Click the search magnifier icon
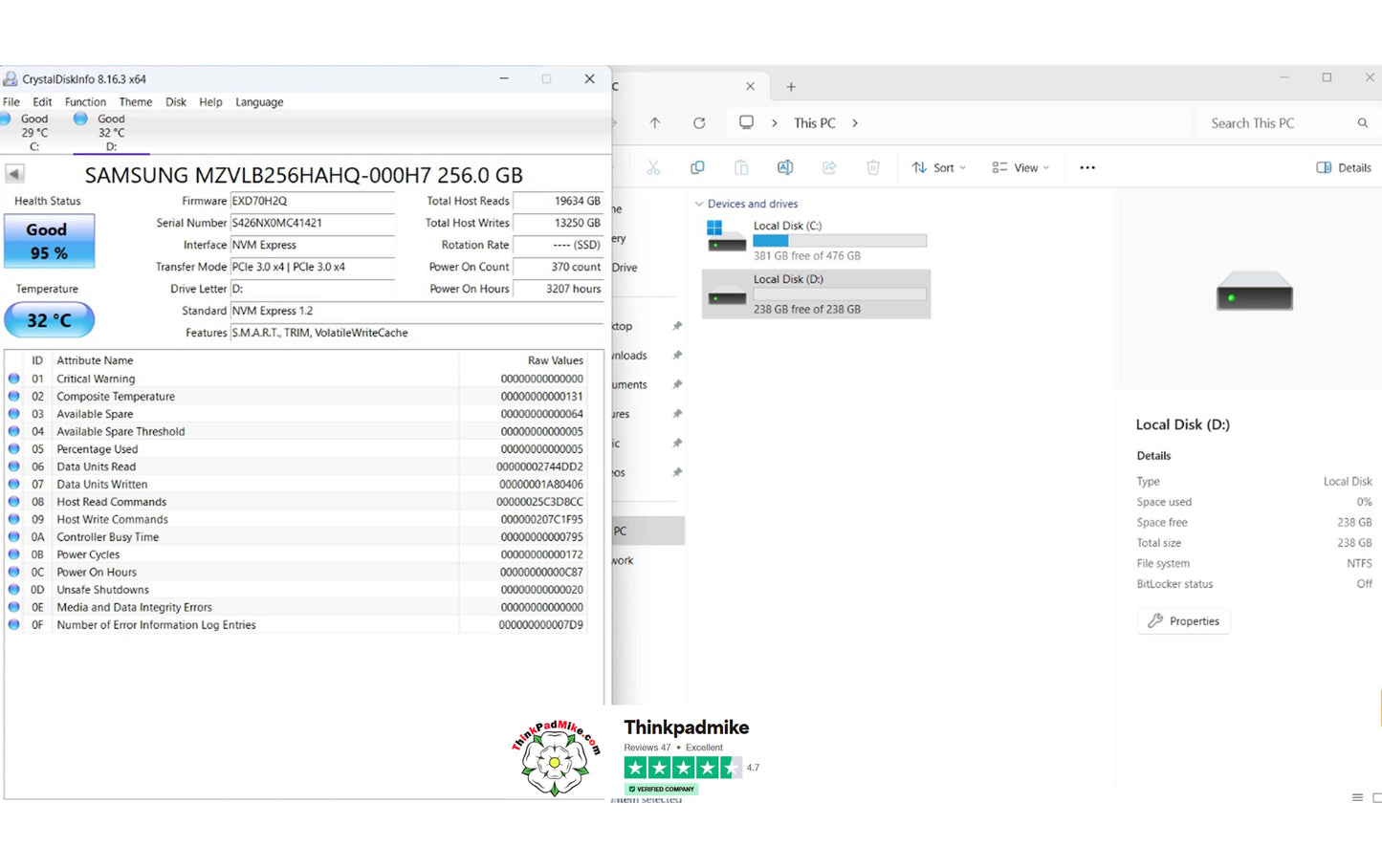The height and width of the screenshot is (868, 1382). pyautogui.click(x=1363, y=123)
